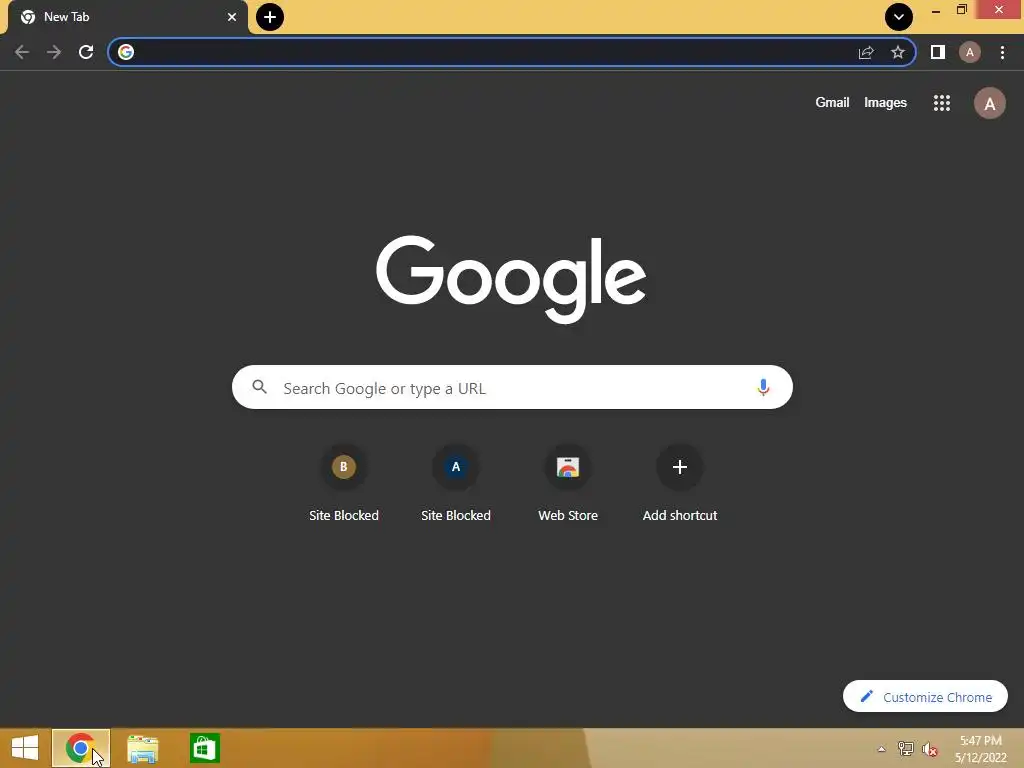
Task: Restore down the Chrome window
Action: pos(961,10)
